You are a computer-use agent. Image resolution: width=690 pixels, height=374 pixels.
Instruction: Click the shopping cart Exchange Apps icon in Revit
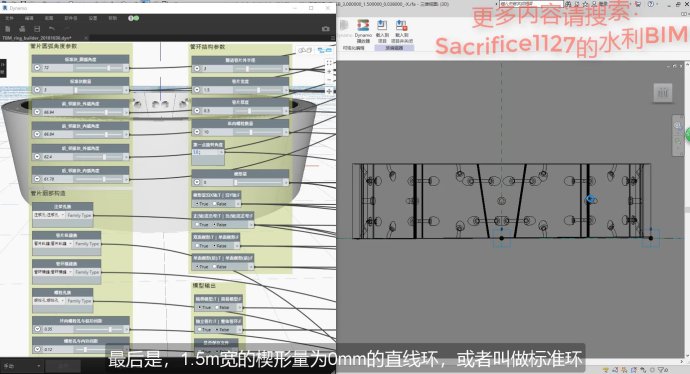point(638,4)
